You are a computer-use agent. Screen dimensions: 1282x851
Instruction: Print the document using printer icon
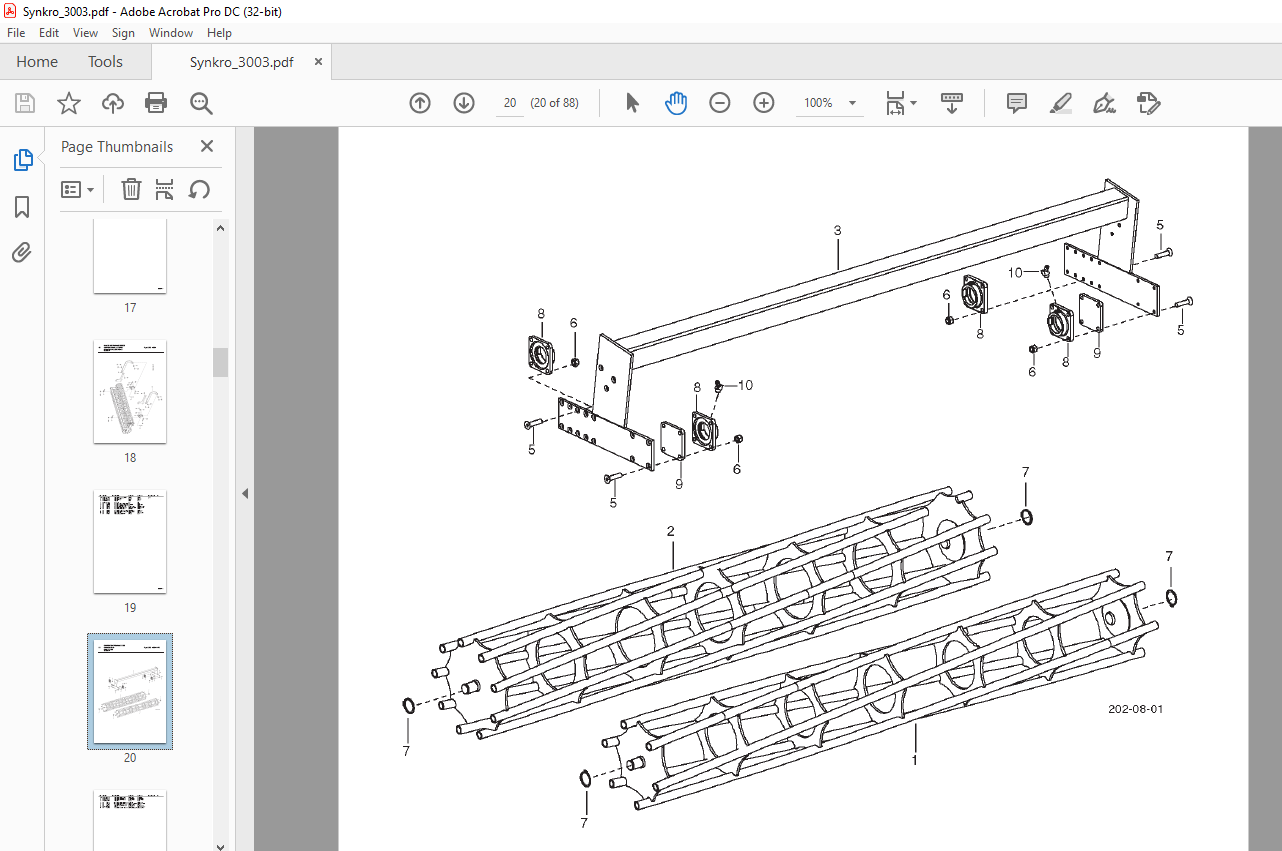click(156, 103)
